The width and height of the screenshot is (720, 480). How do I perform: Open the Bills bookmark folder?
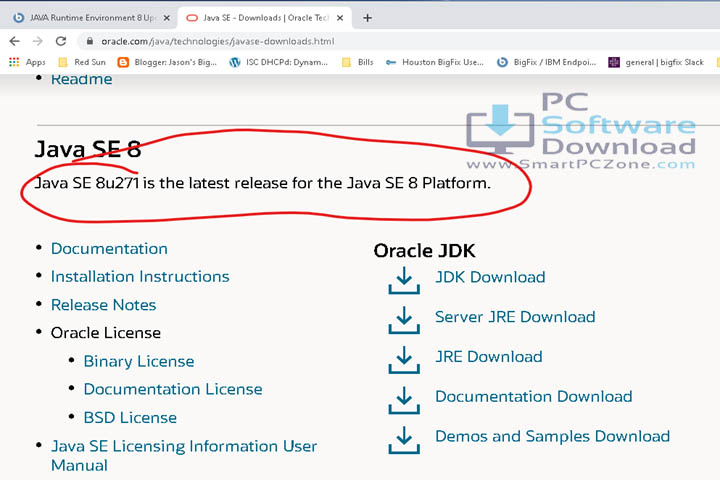pos(358,62)
